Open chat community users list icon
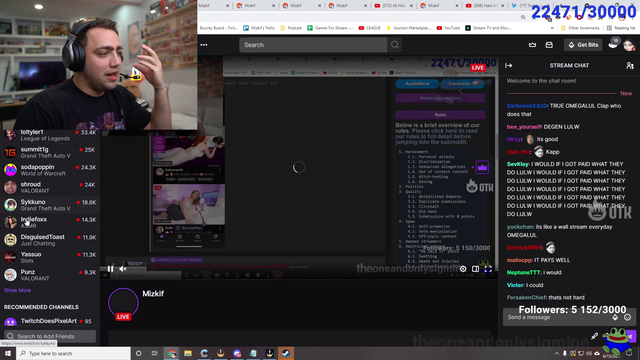This screenshot has height=360, width=640. (630, 65)
